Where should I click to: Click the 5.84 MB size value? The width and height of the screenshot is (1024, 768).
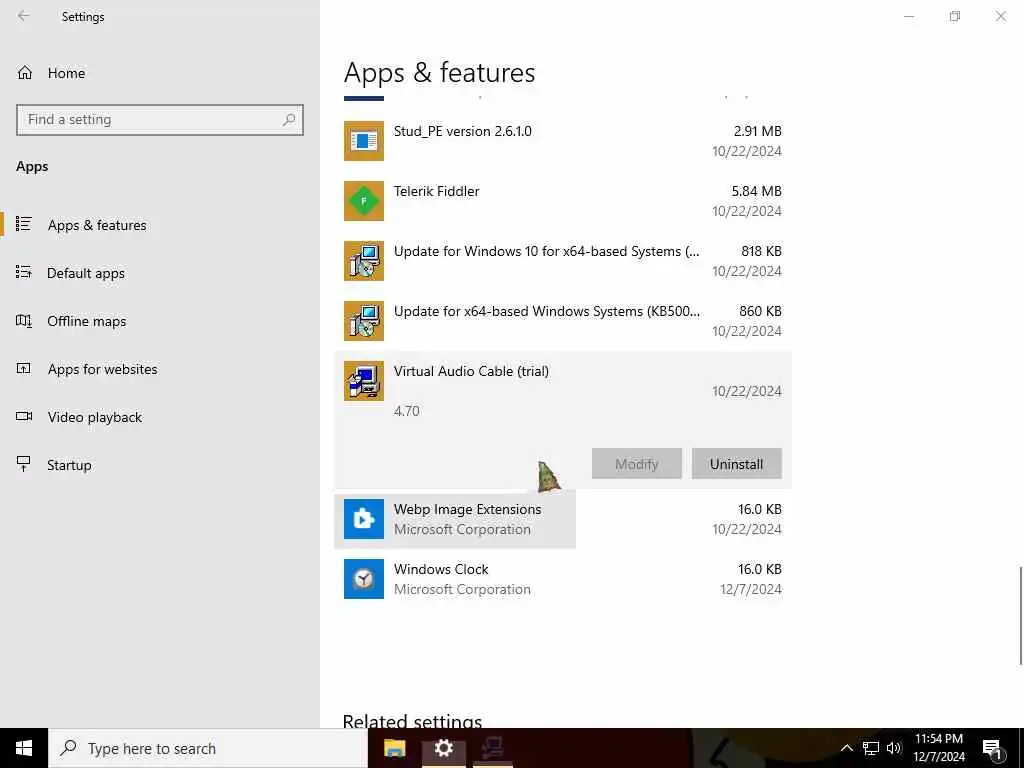tap(756, 191)
